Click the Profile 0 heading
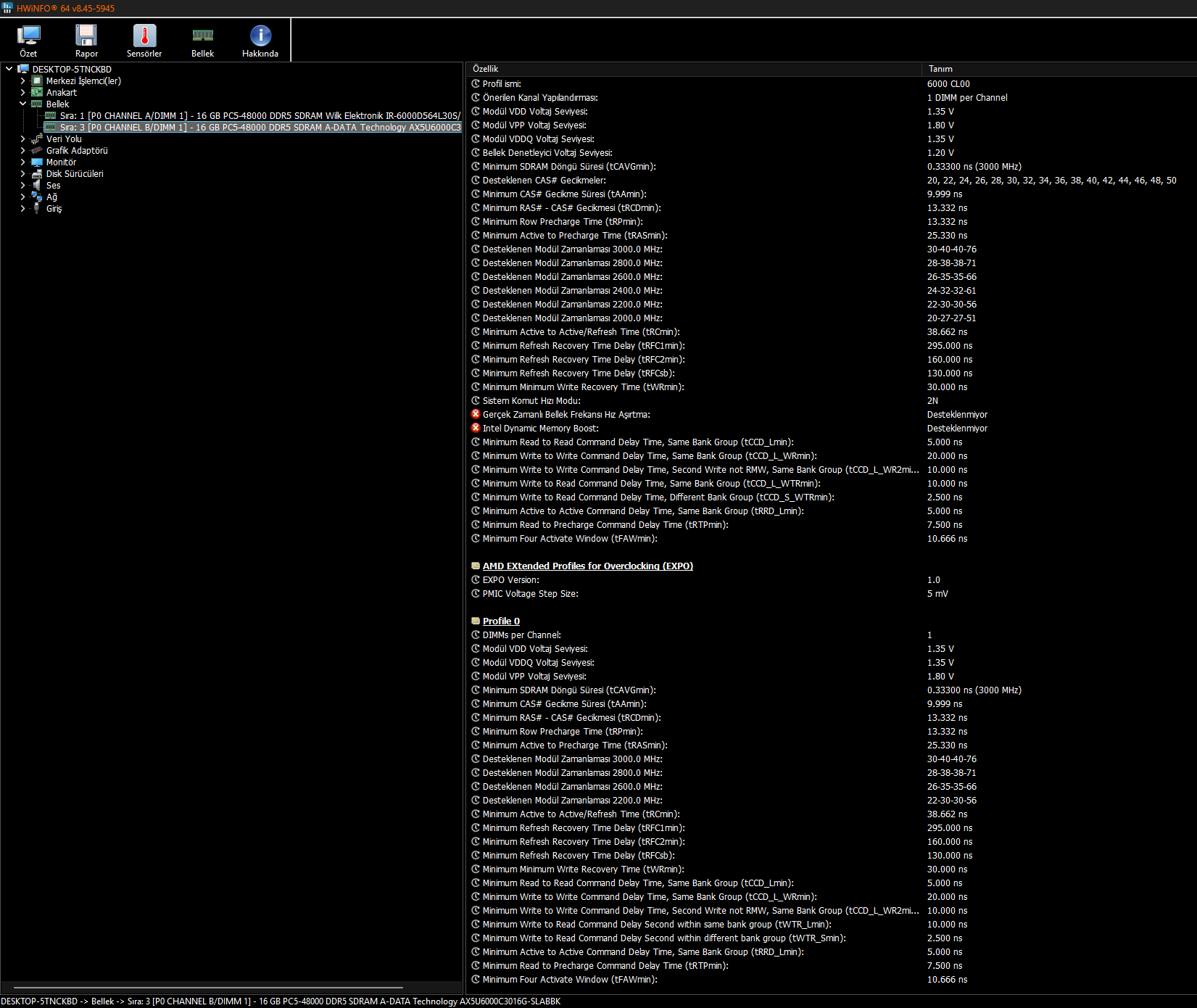Screen dimensions: 1197x1008 [x=501, y=621]
